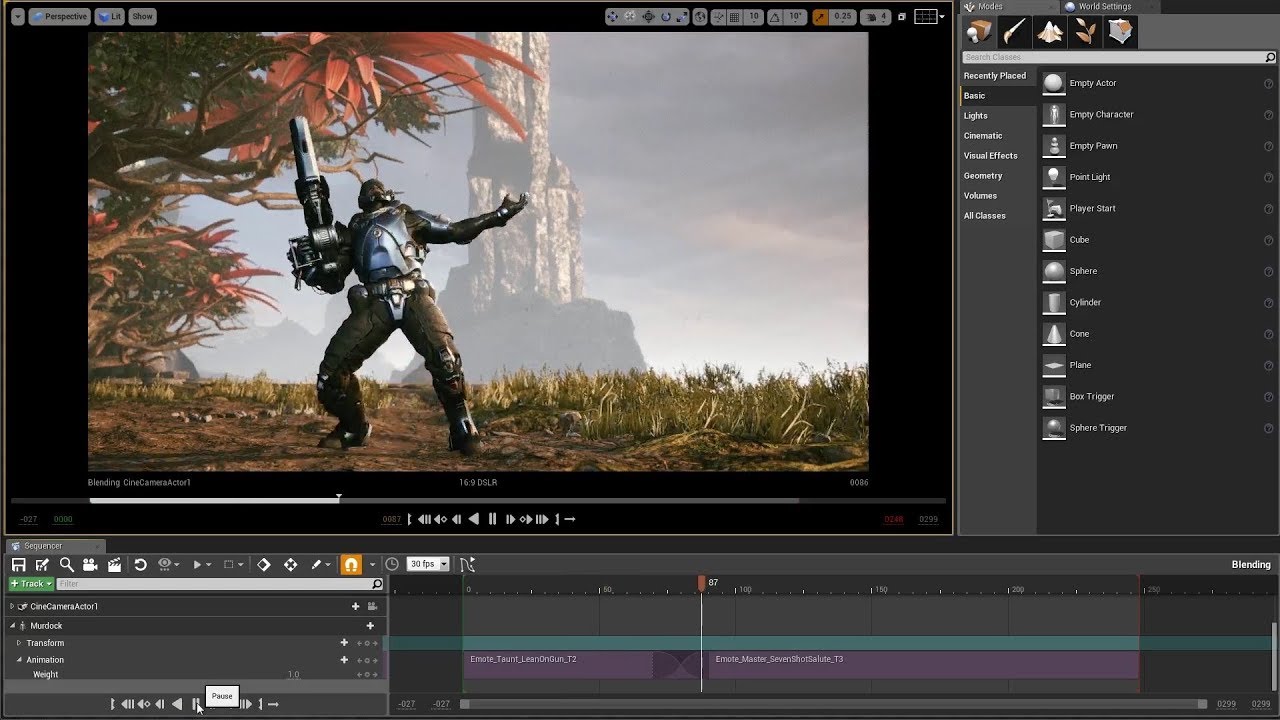Collapse the Murdock track
Viewport: 1280px width, 720px height.
click(12, 626)
